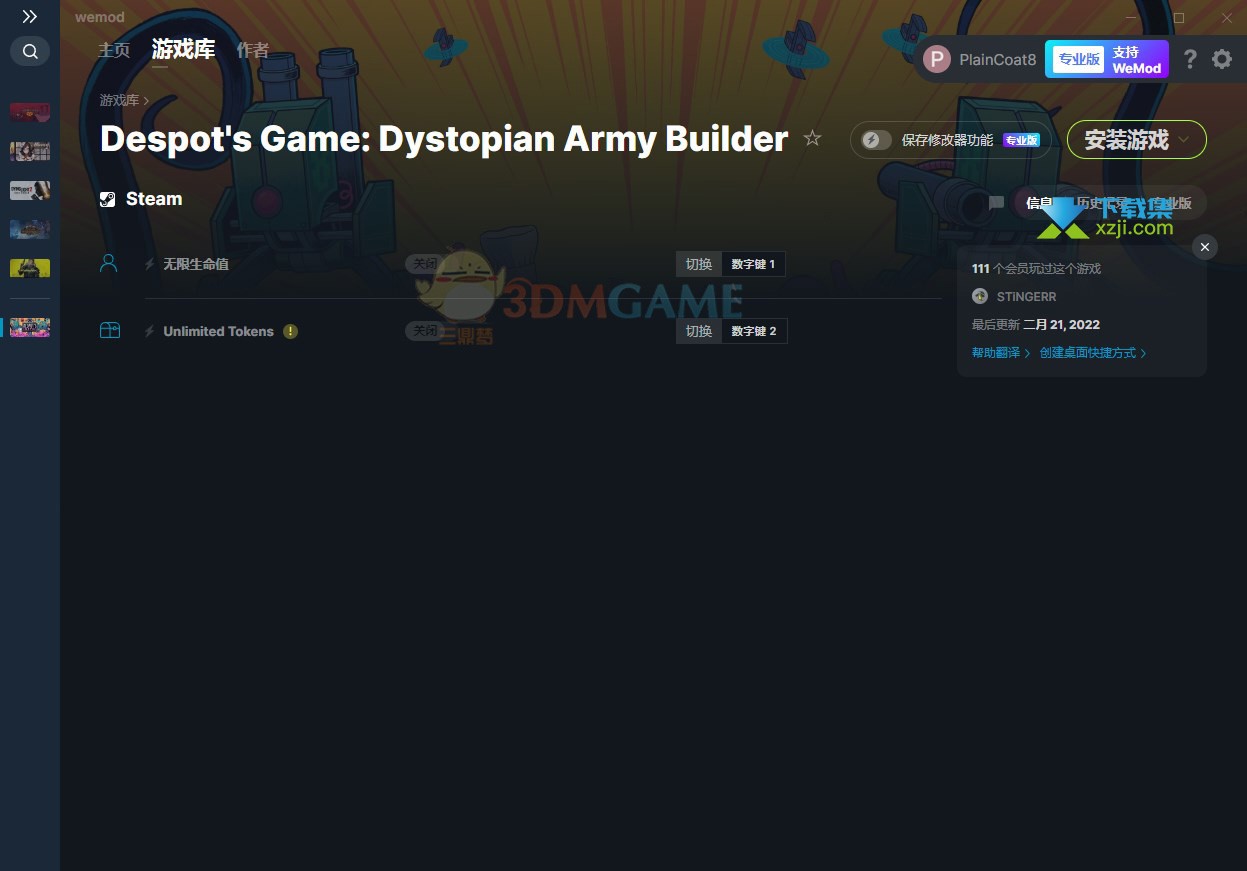This screenshot has width=1247, height=871.
Task: Click 切换 button for Unlimited Tokens
Action: click(x=699, y=331)
